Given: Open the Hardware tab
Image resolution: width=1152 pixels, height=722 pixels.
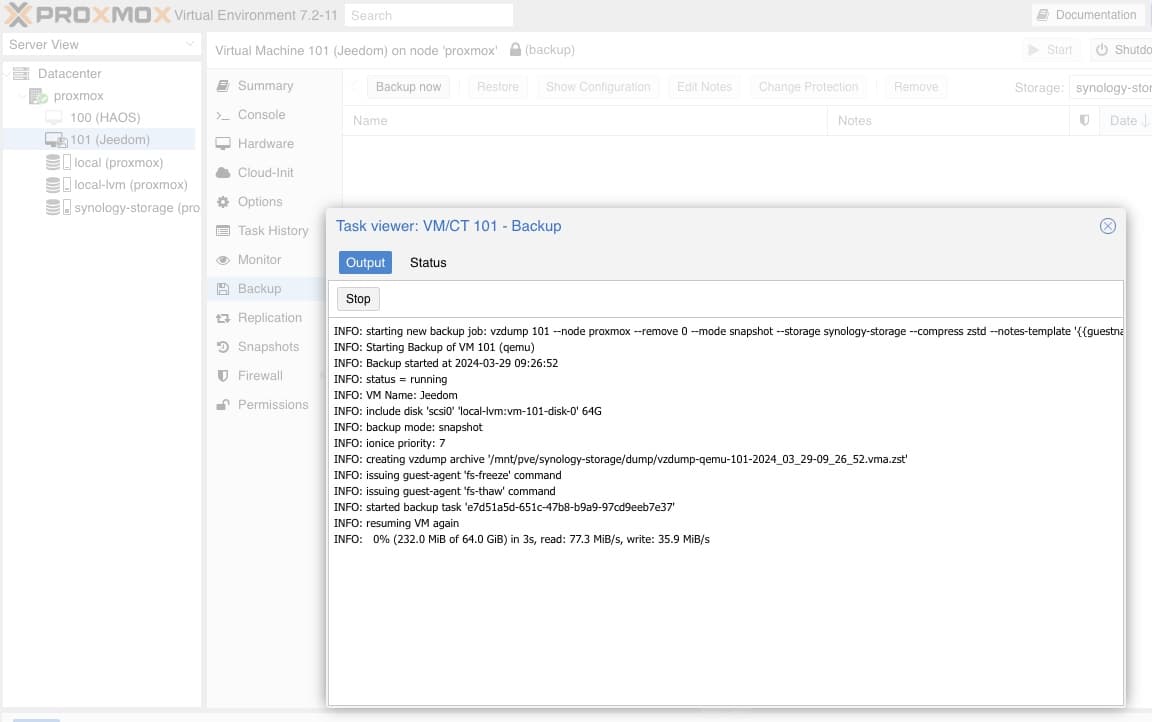Looking at the screenshot, I should [x=265, y=144].
